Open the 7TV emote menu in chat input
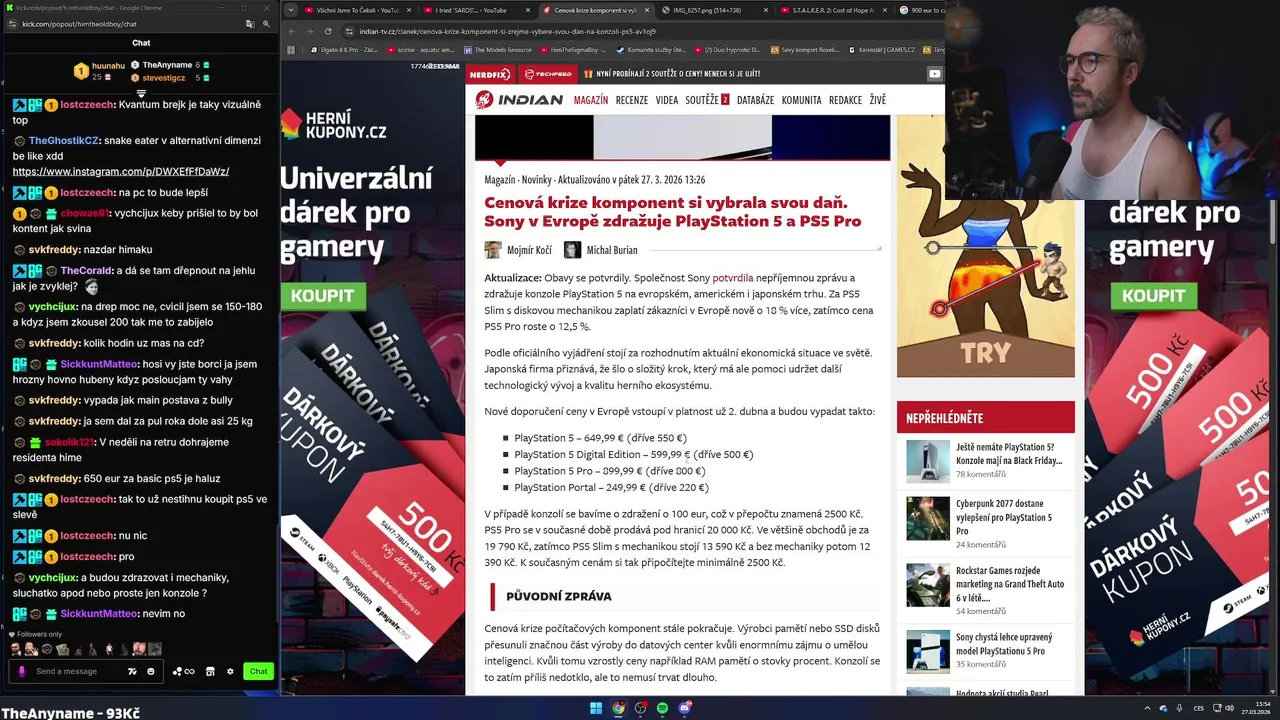Image resolution: width=1280 pixels, height=720 pixels. [x=132, y=671]
